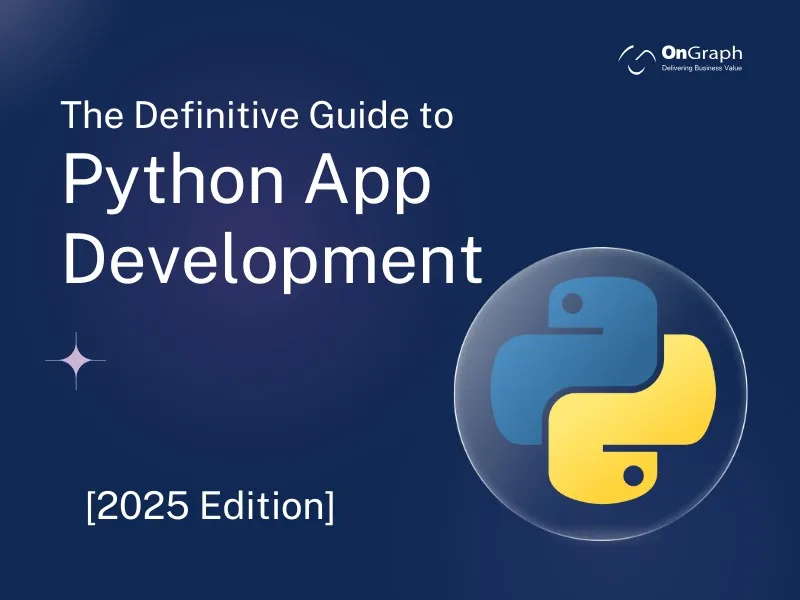Tap the blue snake's eye dot
Viewport: 800px width, 600px height.
tap(572, 303)
